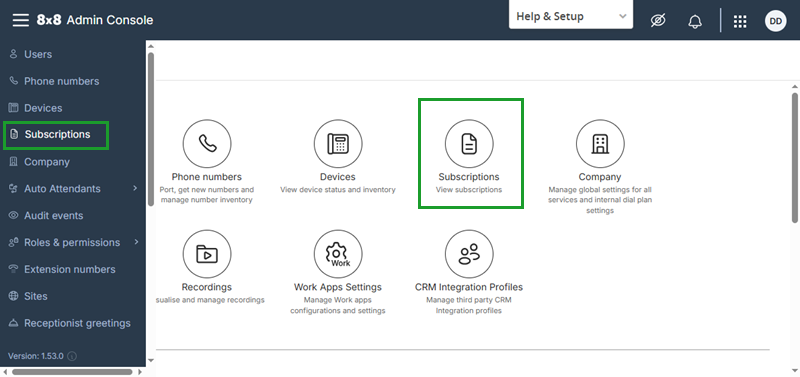This screenshot has height=377, width=800.
Task: Click the sidebar scroll up arrow
Action: pyautogui.click(x=151, y=46)
